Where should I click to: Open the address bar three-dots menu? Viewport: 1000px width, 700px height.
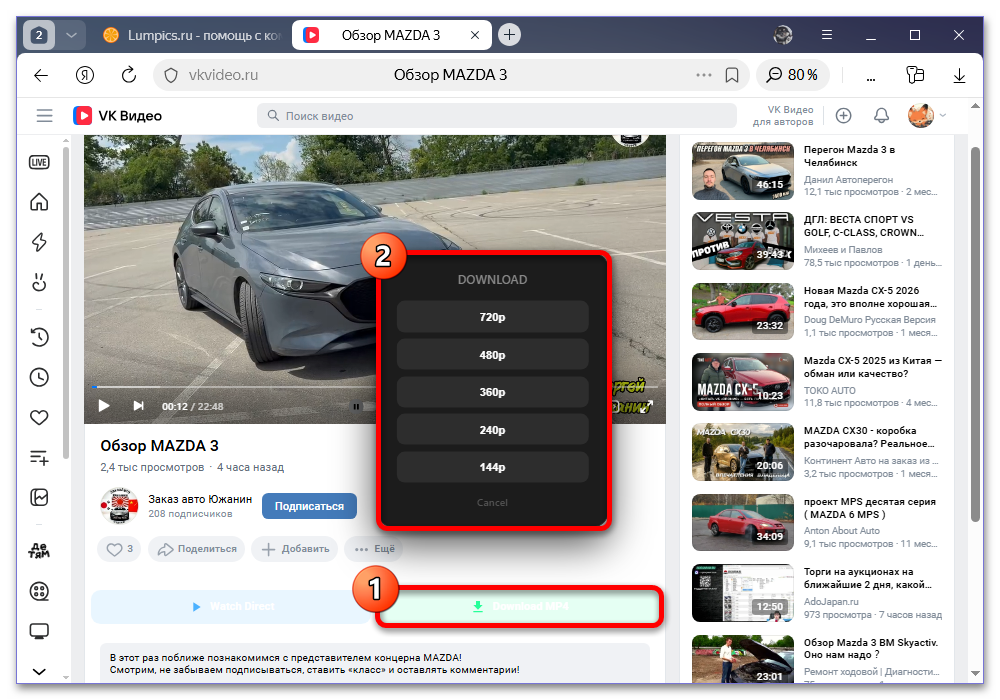(703, 75)
